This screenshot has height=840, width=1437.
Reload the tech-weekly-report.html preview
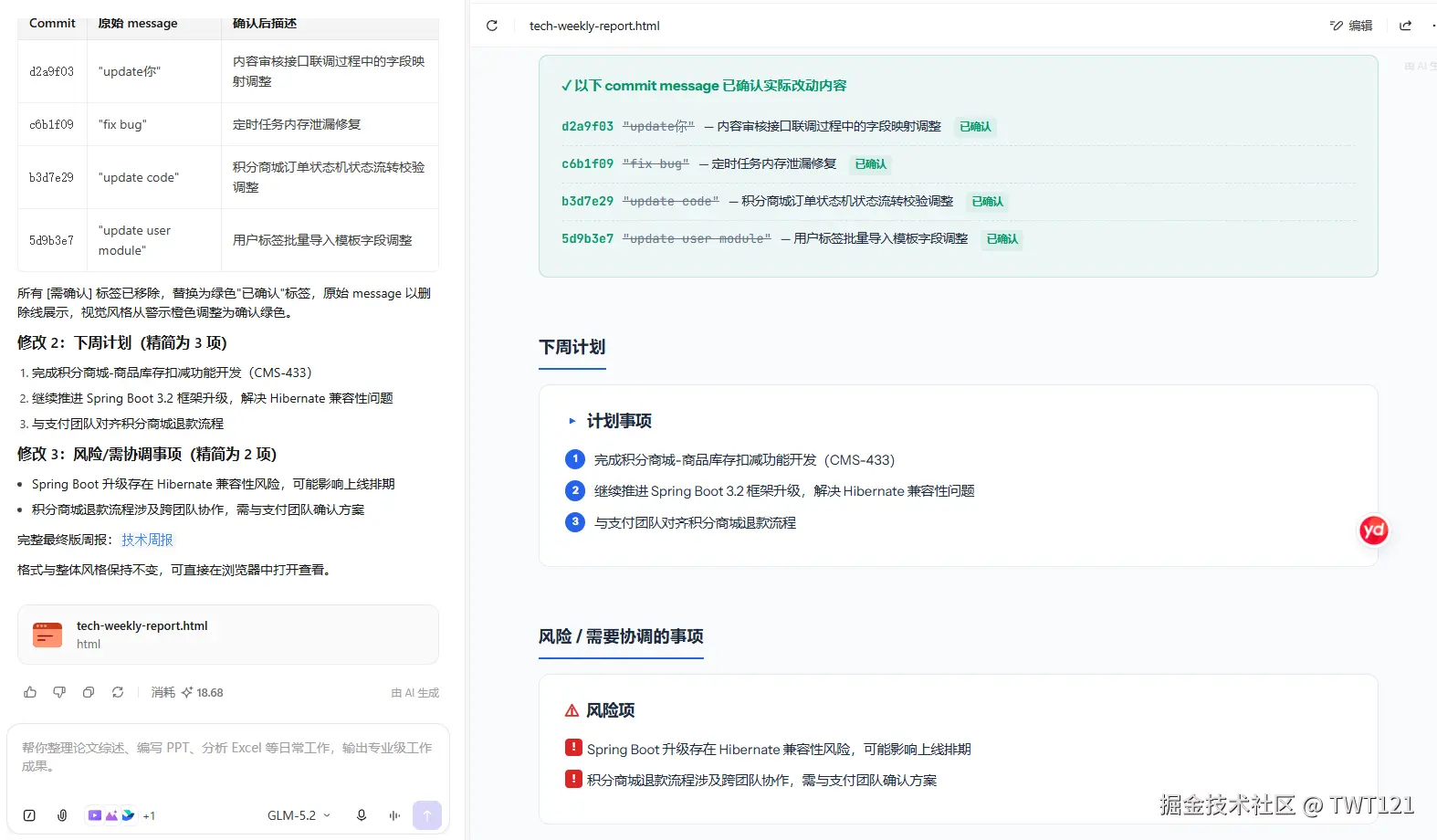492,26
